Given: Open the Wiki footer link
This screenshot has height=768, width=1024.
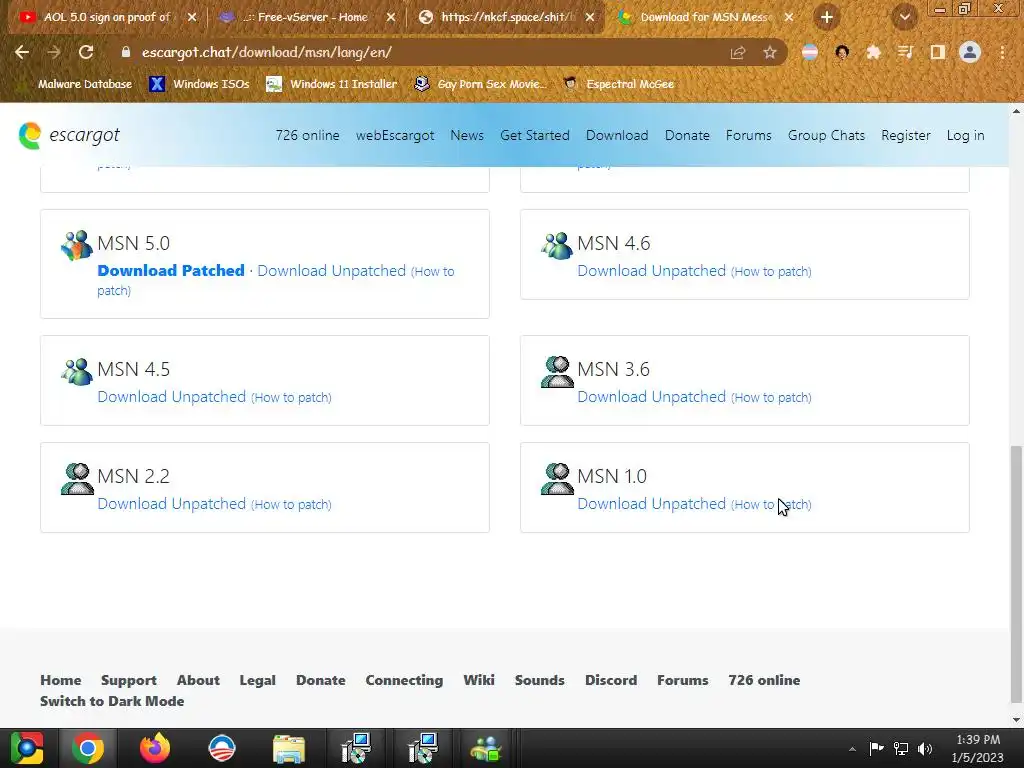Looking at the screenshot, I should pos(479,680).
